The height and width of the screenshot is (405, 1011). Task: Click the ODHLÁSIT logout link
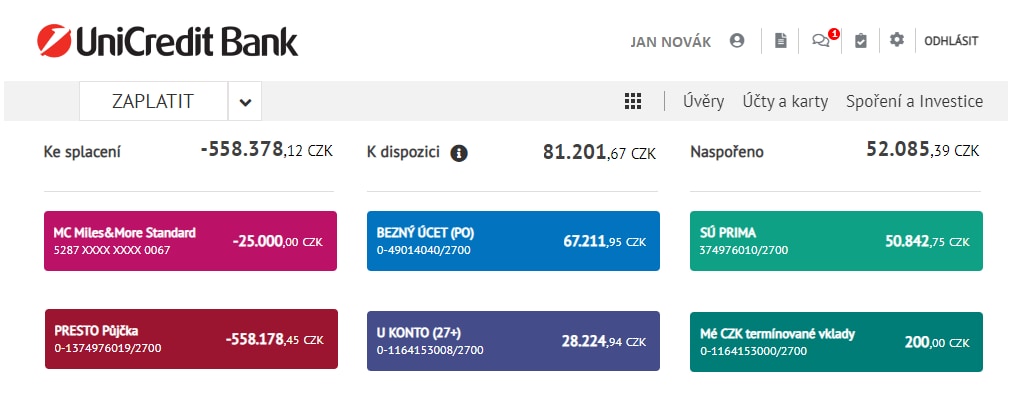coord(950,41)
